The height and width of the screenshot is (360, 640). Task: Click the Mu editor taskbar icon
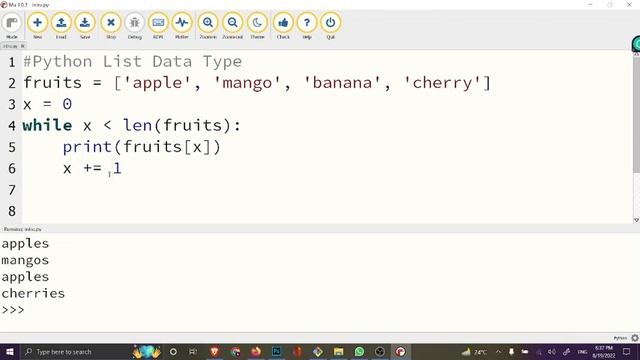click(400, 352)
